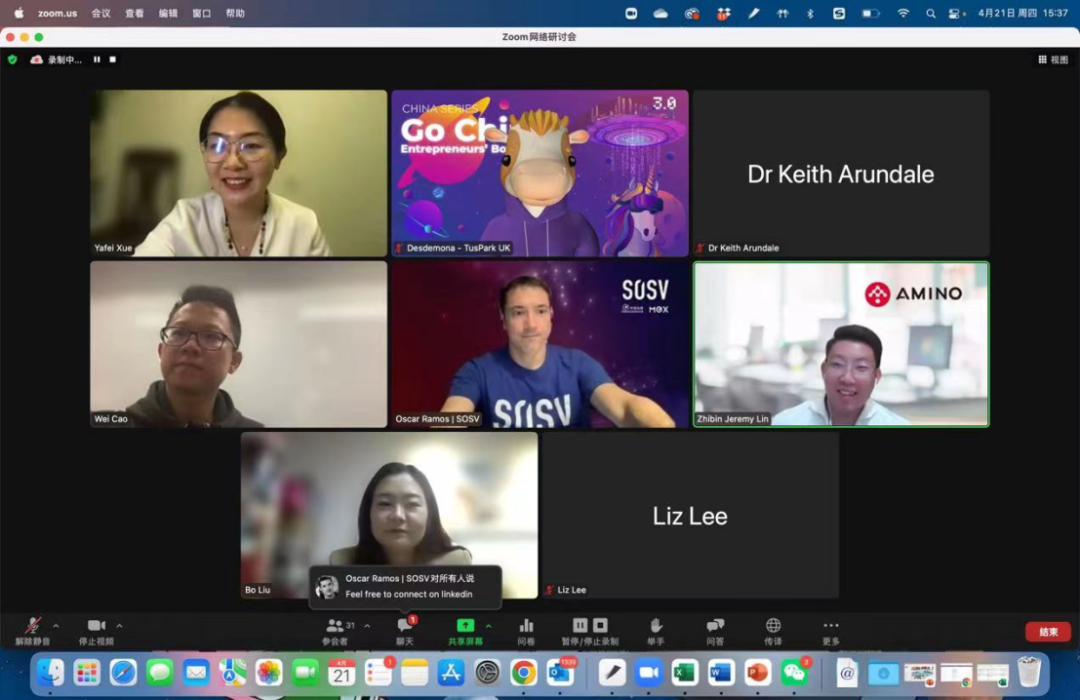Raise hand with the 举手 icon

[656, 626]
